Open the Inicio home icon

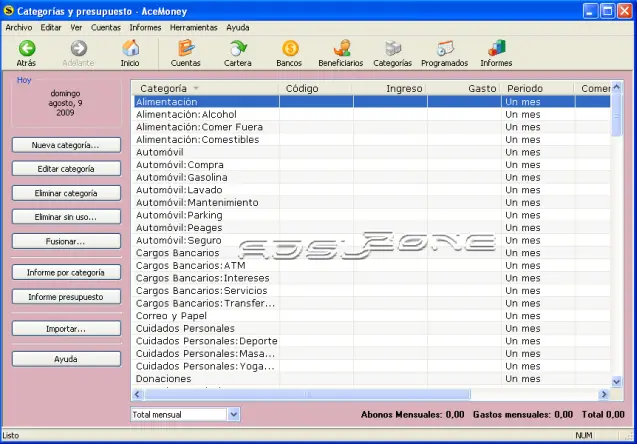coord(130,48)
